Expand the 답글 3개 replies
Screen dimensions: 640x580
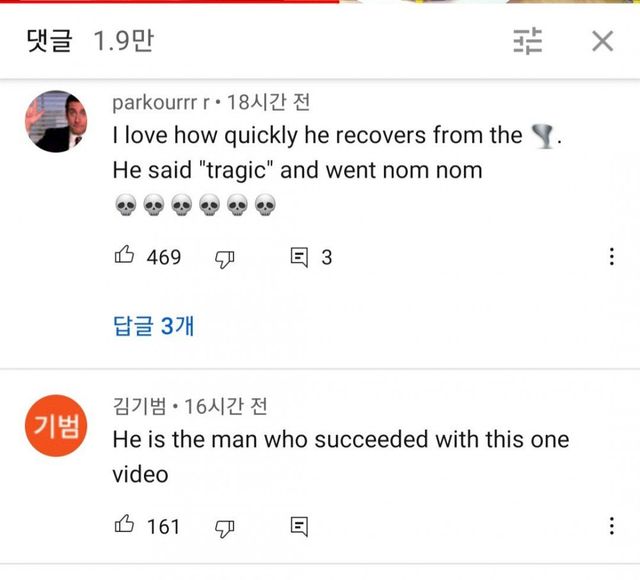153,326
